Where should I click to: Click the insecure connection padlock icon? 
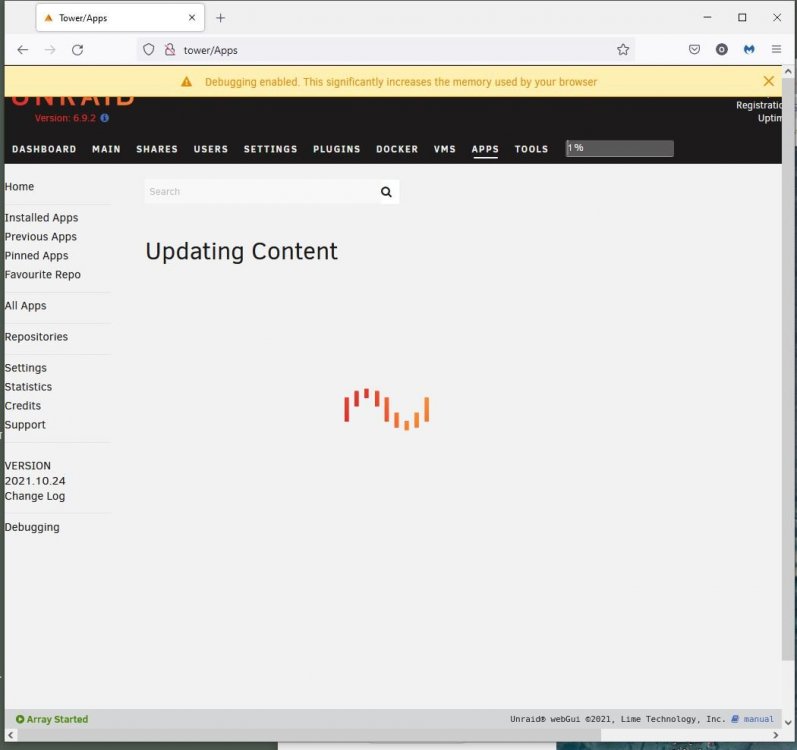[x=170, y=50]
